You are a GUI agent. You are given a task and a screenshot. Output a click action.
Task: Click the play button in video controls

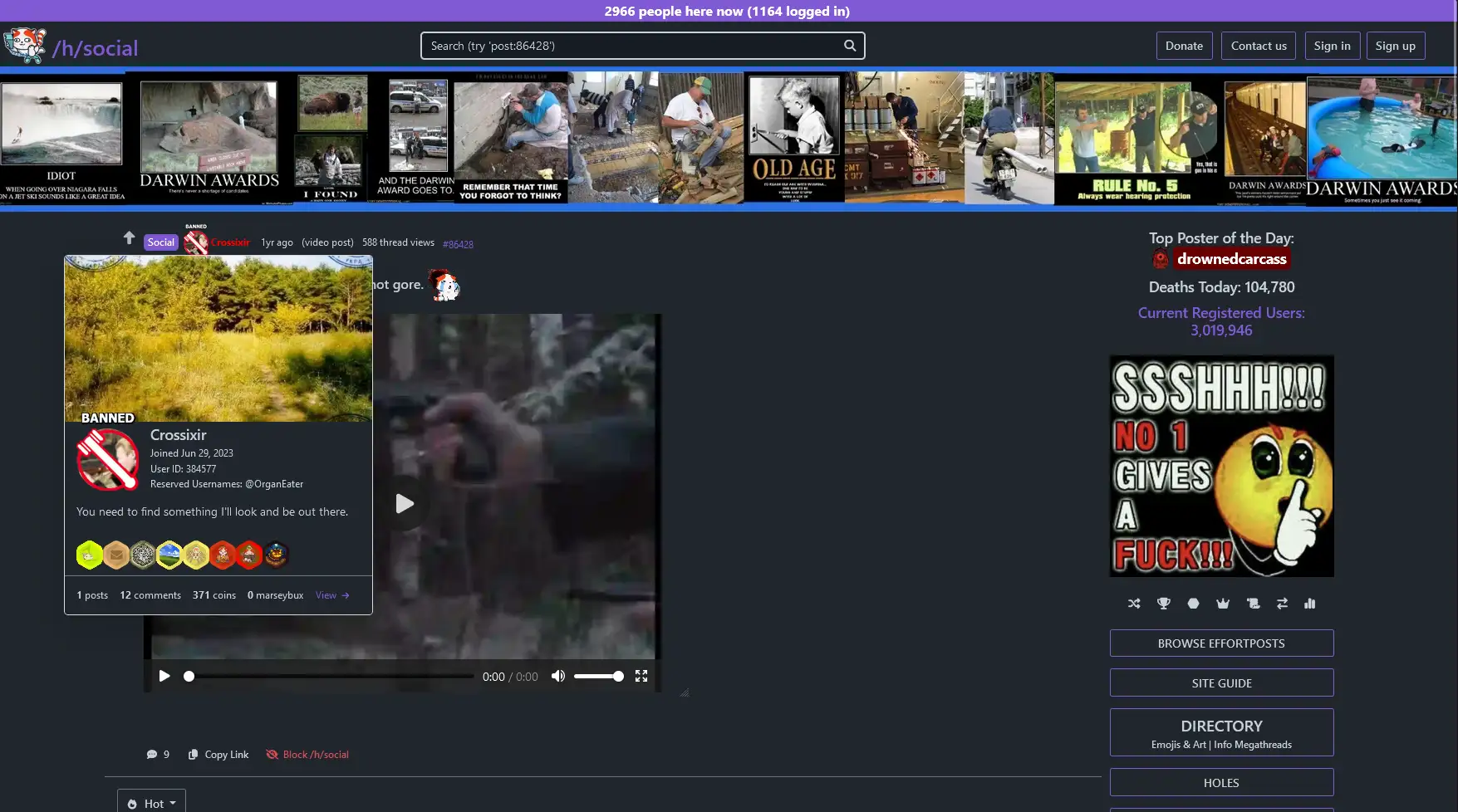coord(164,676)
